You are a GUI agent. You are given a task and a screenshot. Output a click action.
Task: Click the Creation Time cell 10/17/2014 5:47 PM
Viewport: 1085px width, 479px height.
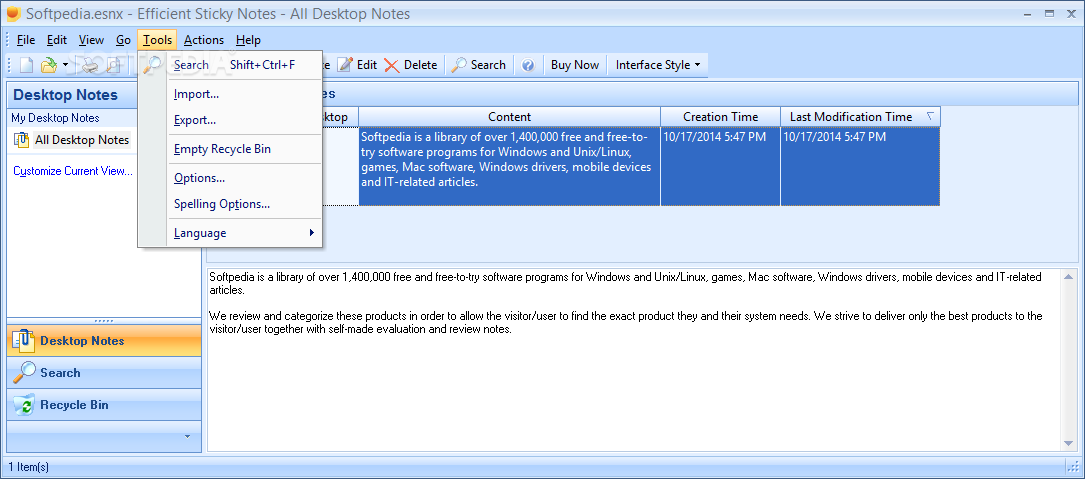720,166
